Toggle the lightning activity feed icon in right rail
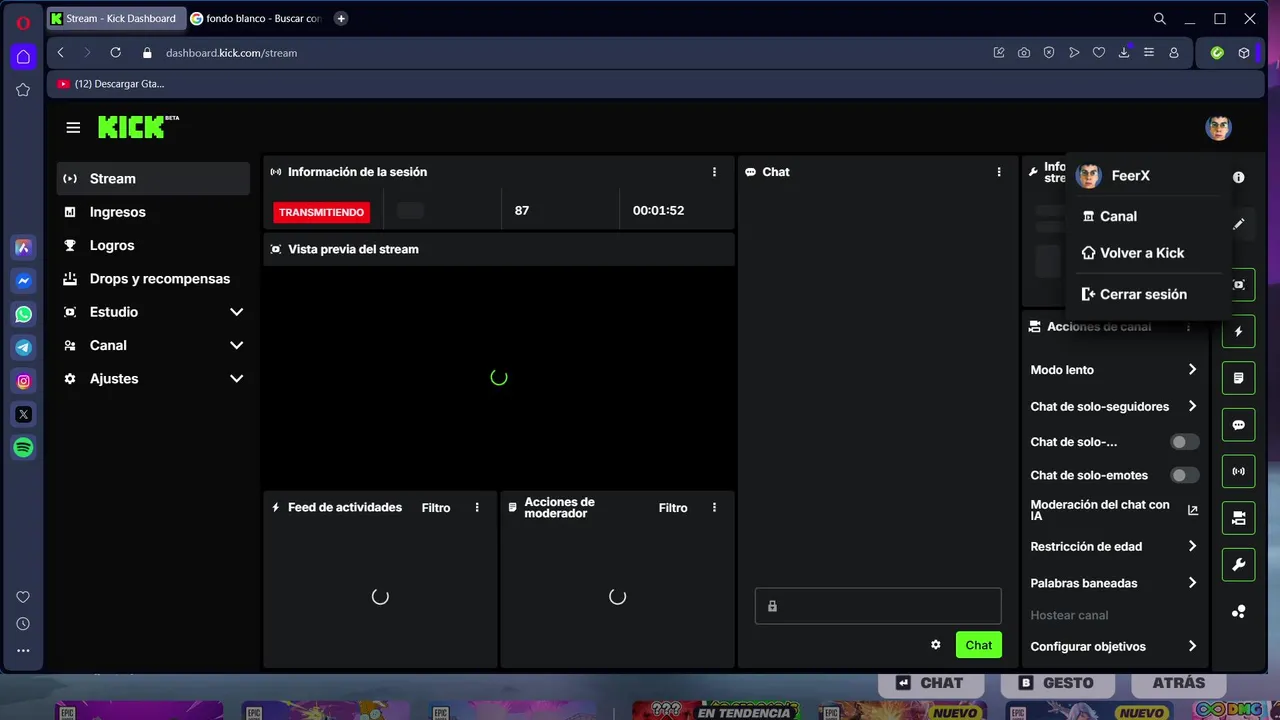This screenshot has width=1280, height=720. tap(1239, 331)
